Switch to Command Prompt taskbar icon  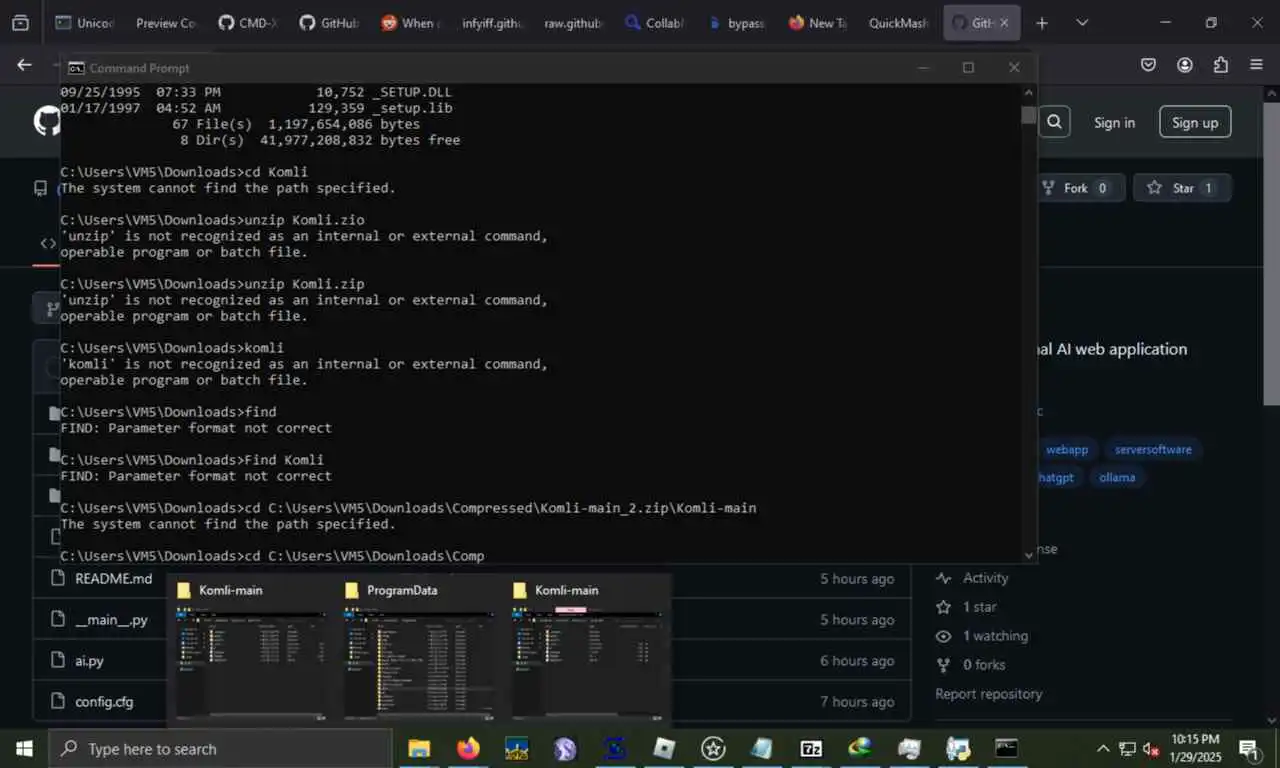[1006, 748]
